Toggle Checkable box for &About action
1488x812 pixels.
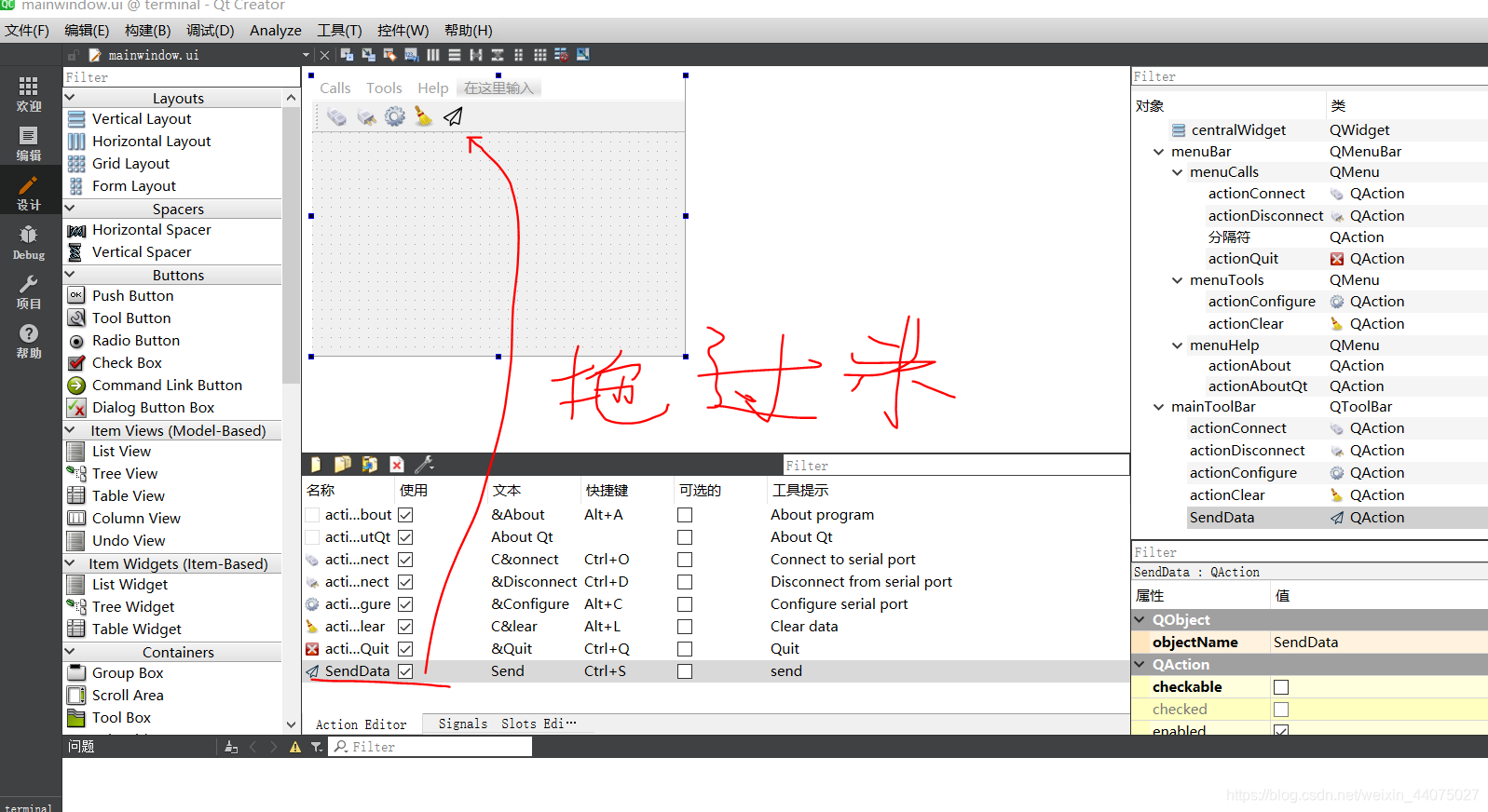click(685, 515)
